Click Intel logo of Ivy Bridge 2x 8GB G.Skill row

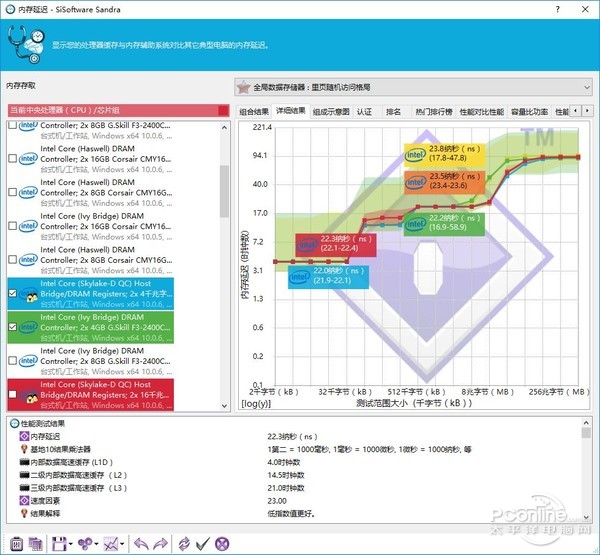pos(28,361)
